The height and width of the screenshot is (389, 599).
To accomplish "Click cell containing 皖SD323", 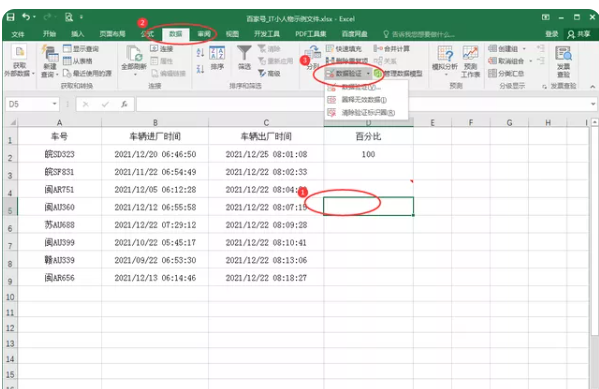I will tap(60, 154).
